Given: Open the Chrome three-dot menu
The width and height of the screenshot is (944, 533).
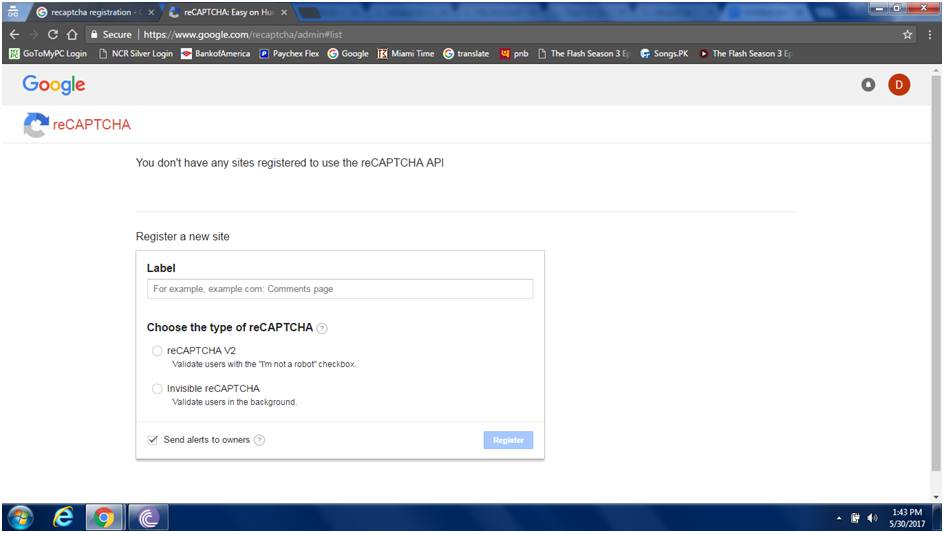Looking at the screenshot, I should click(x=930, y=34).
